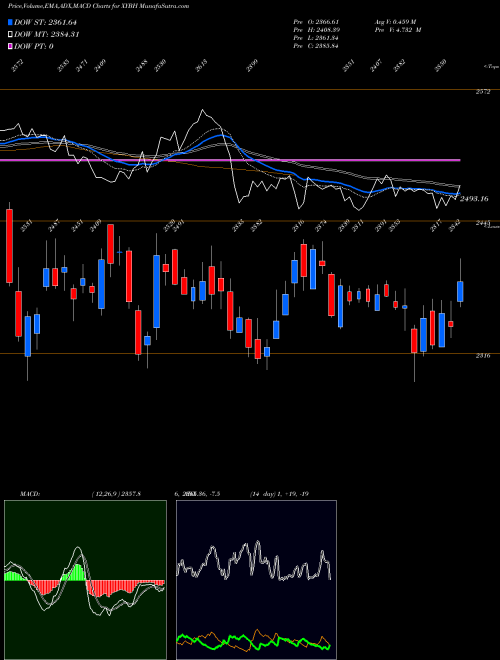Click the rightmost blue candlestick
This screenshot has width=500, height=660.
coord(460,291)
